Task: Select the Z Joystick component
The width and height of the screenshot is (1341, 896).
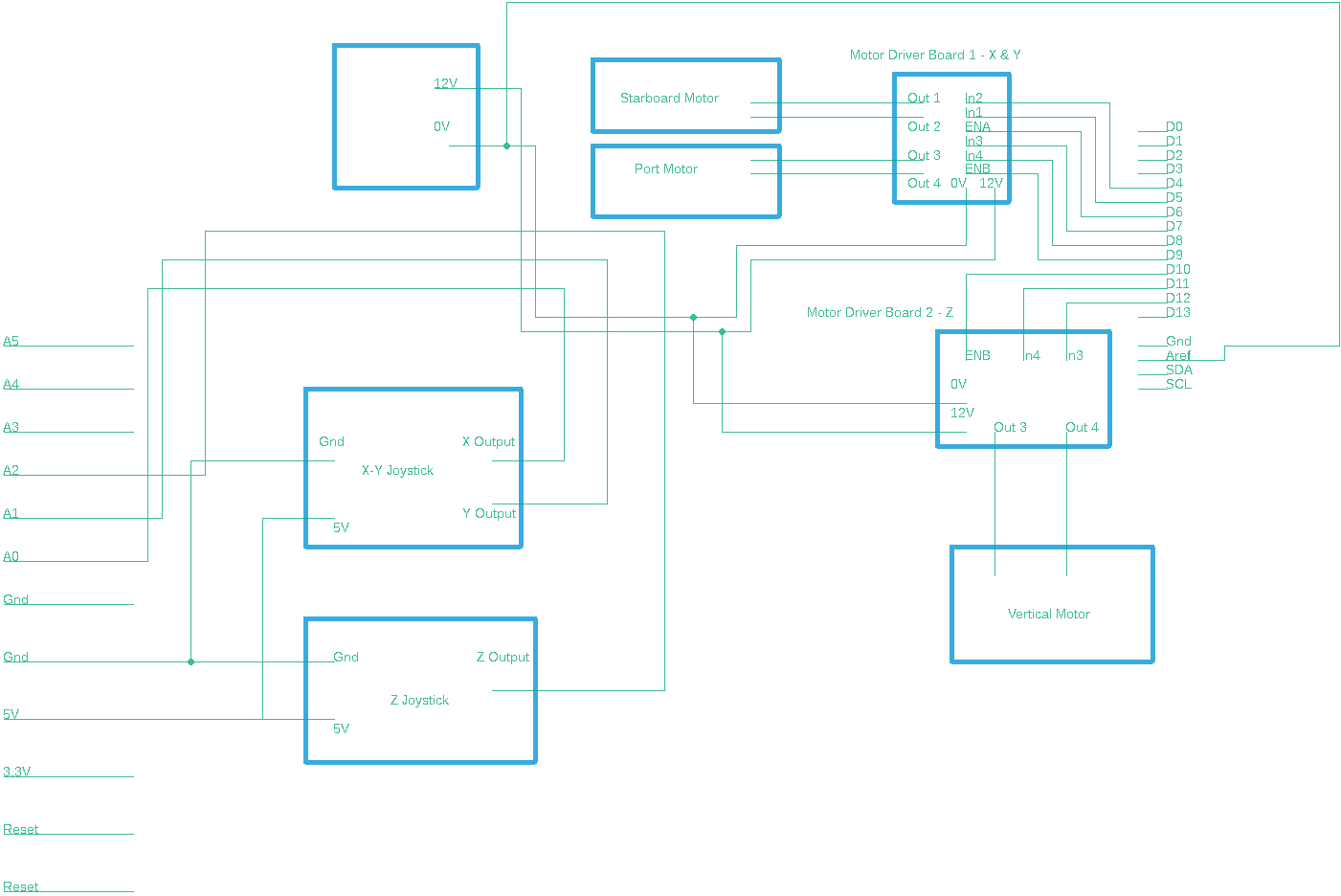Action: (418, 700)
